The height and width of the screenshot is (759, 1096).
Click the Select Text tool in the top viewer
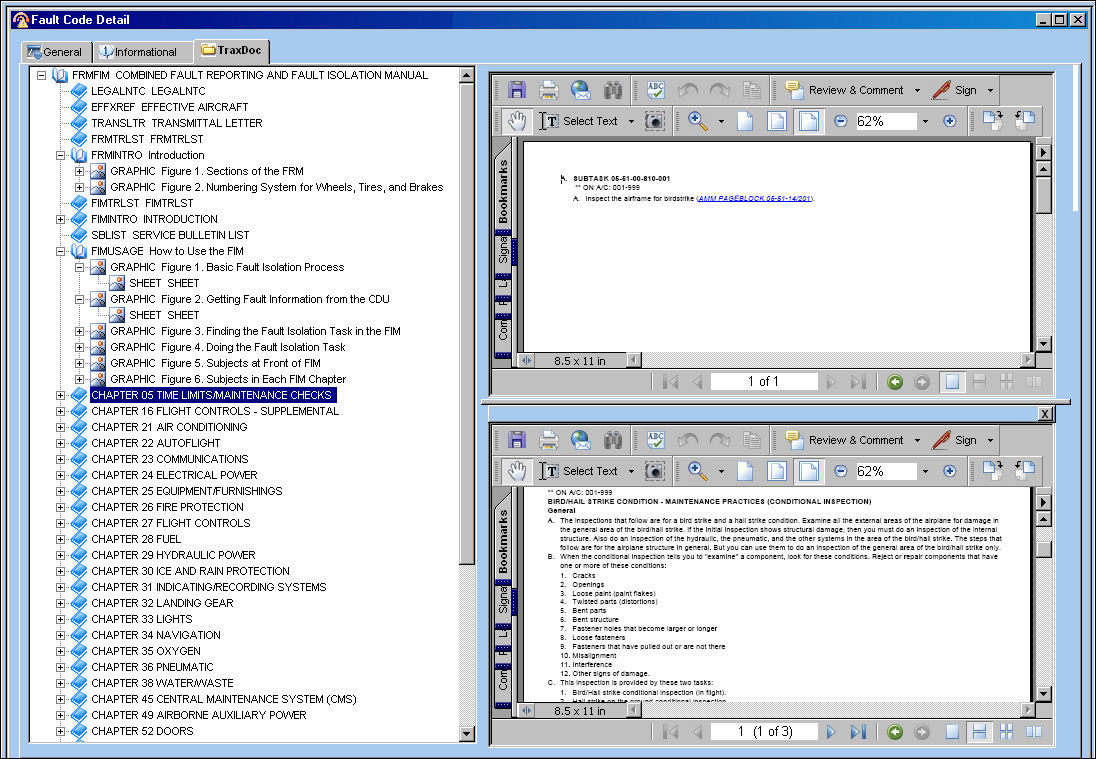[x=579, y=121]
